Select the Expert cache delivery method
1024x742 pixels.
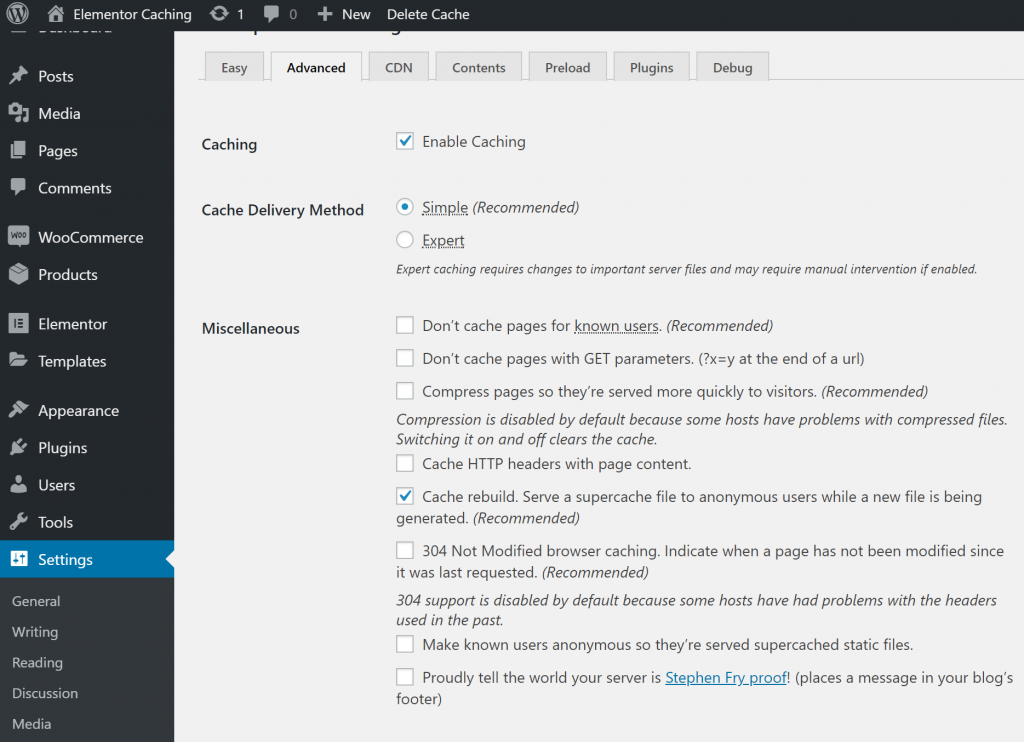[x=405, y=240]
